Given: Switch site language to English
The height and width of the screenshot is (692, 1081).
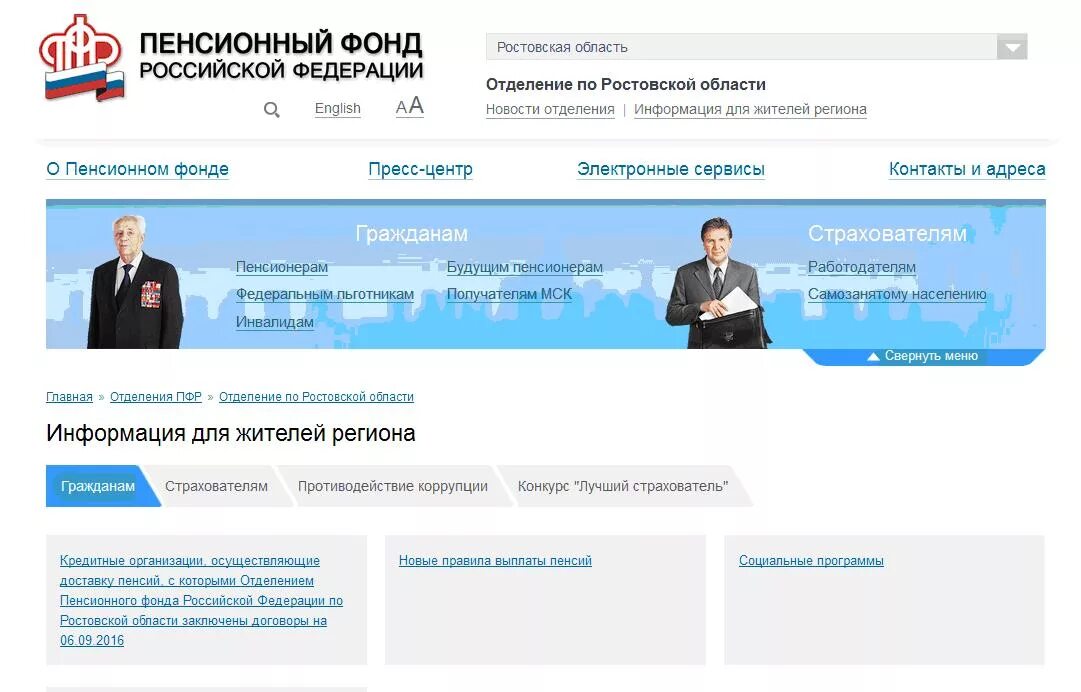Looking at the screenshot, I should (x=338, y=109).
